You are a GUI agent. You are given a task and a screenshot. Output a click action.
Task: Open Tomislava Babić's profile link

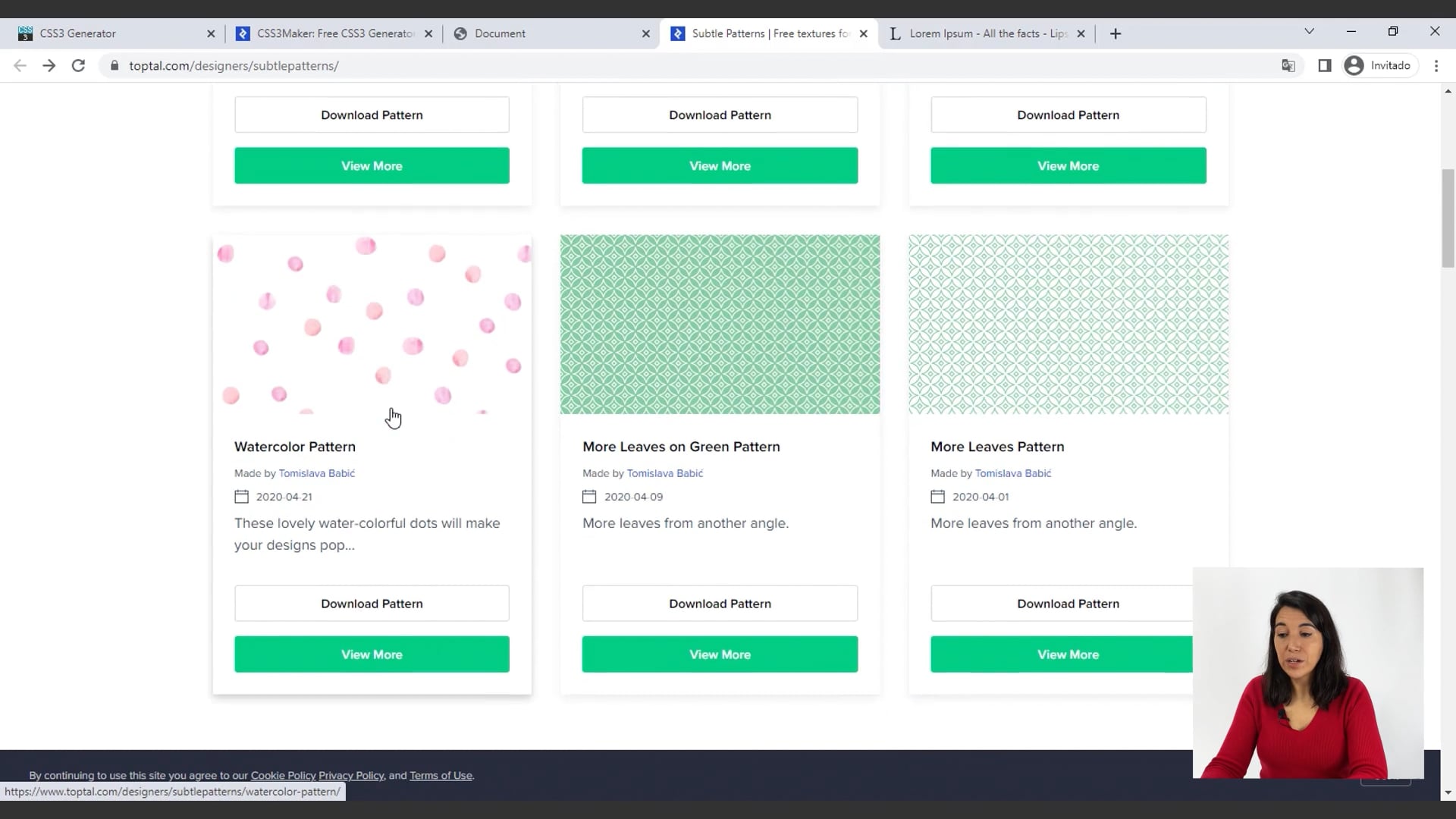[316, 472]
